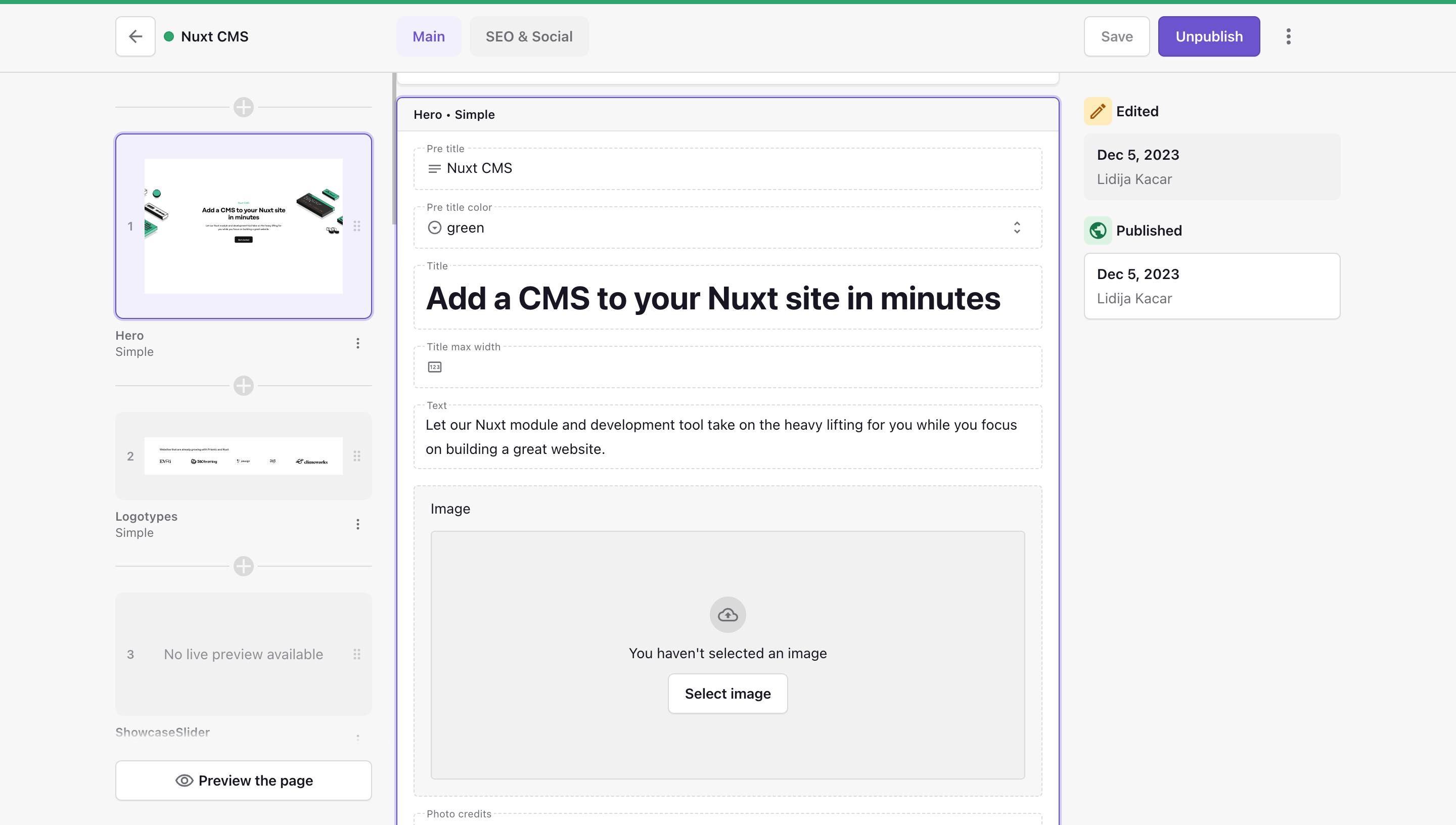Viewport: 1456px width, 825px height.
Task: Grab the Hero slice drag handle
Action: [357, 226]
